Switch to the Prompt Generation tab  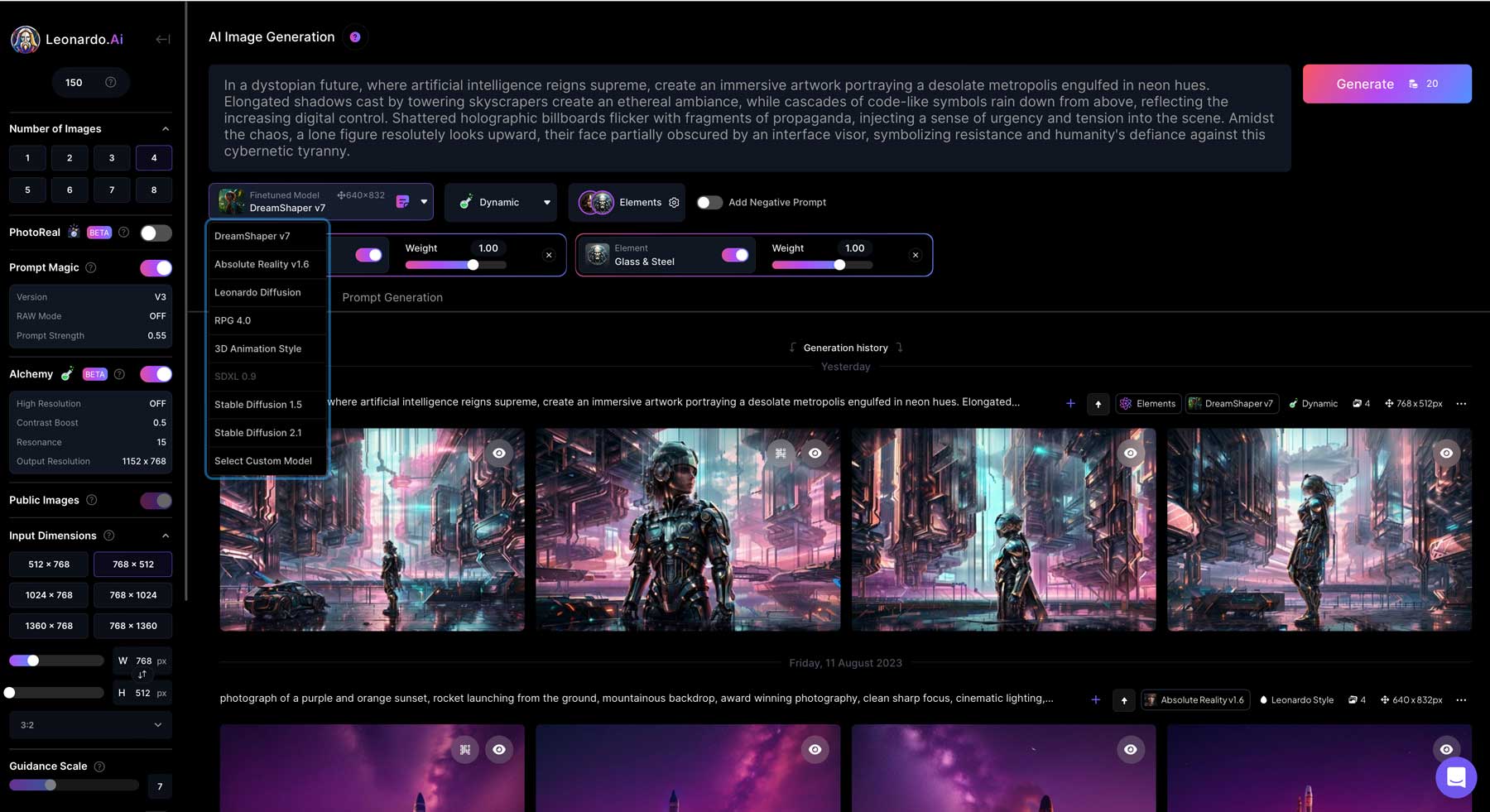(392, 297)
